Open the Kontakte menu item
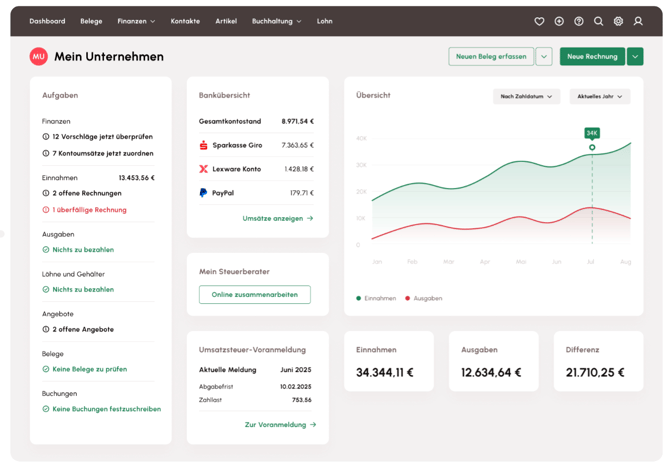 pyautogui.click(x=185, y=21)
